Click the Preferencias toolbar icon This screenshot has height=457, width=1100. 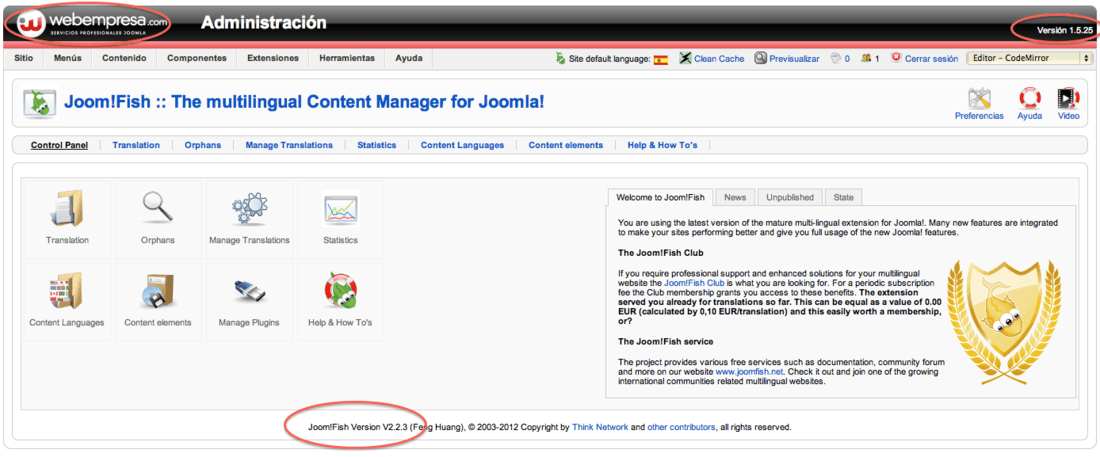click(979, 98)
